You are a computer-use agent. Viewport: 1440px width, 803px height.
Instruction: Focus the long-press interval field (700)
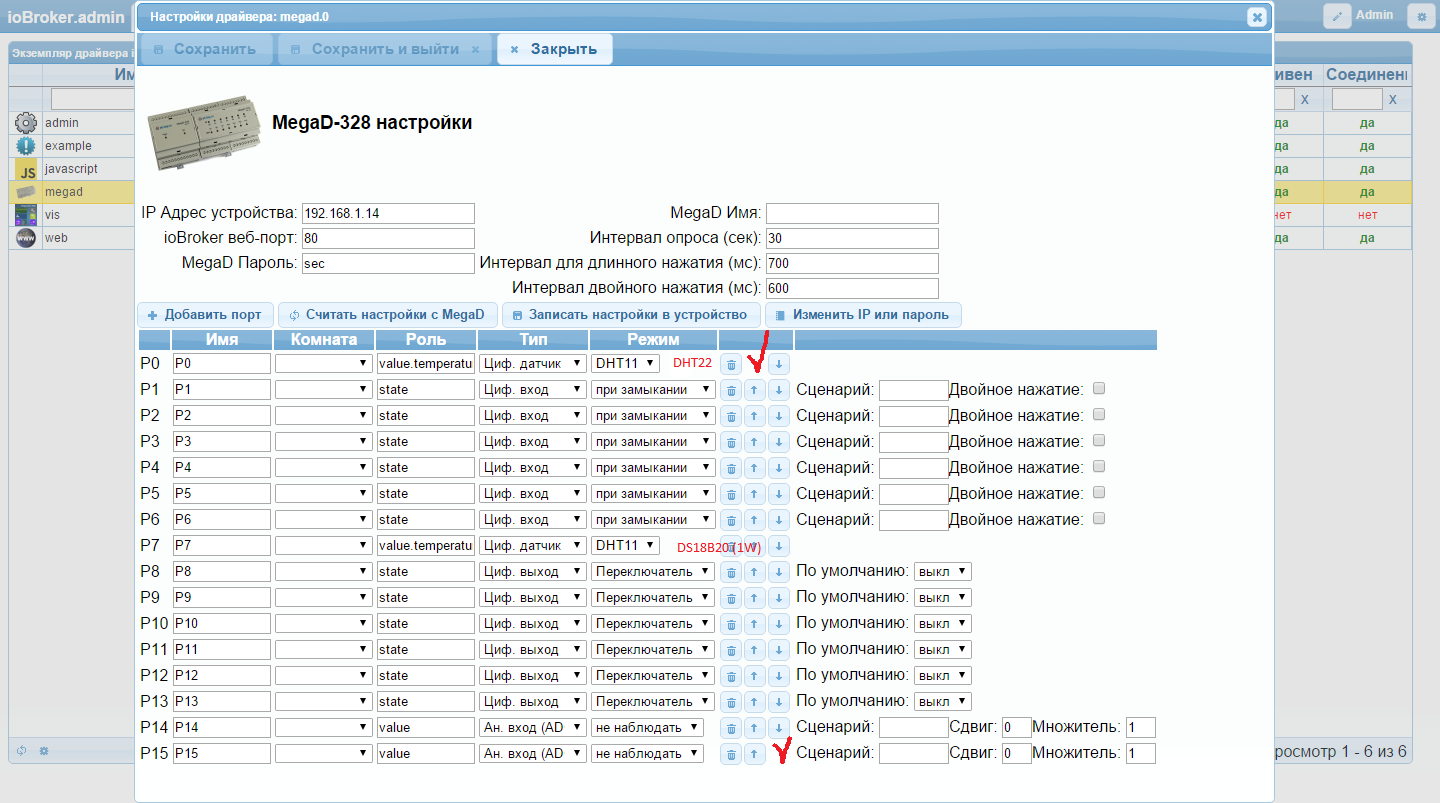click(x=852, y=263)
